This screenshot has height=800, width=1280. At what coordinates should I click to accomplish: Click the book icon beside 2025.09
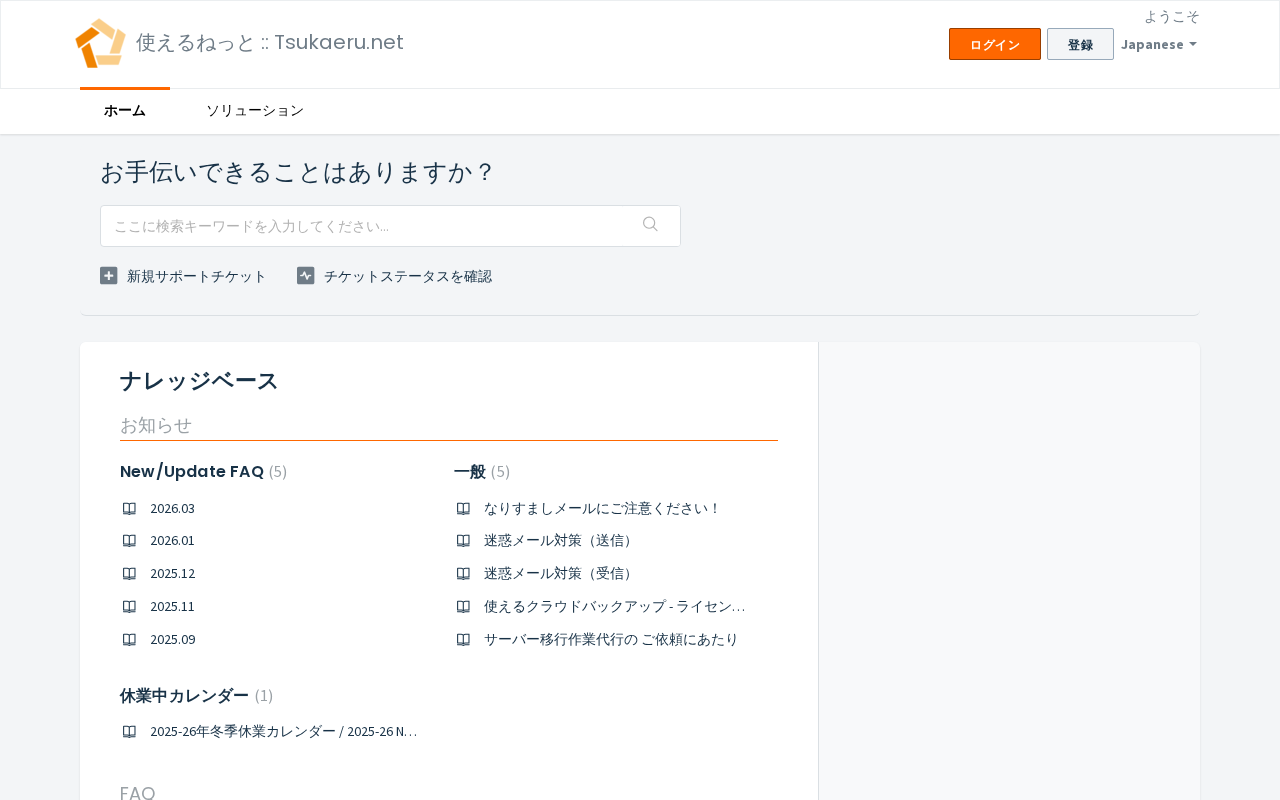(129, 639)
